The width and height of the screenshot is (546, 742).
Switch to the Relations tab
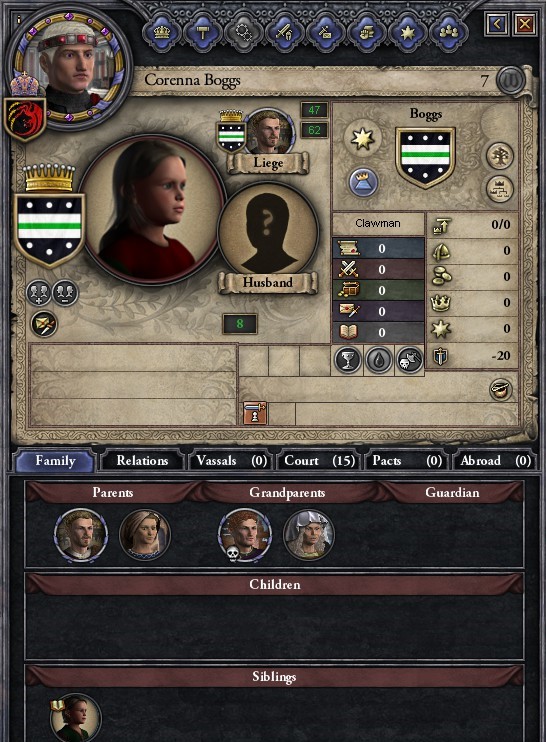(x=142, y=460)
